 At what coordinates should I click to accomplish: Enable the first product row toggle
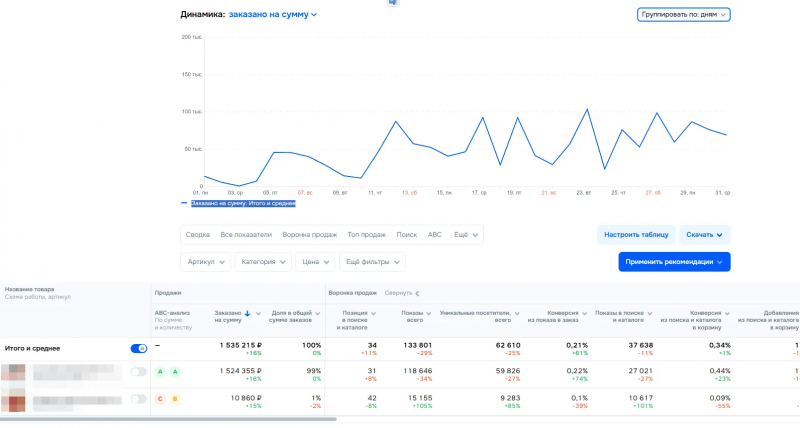click(138, 372)
